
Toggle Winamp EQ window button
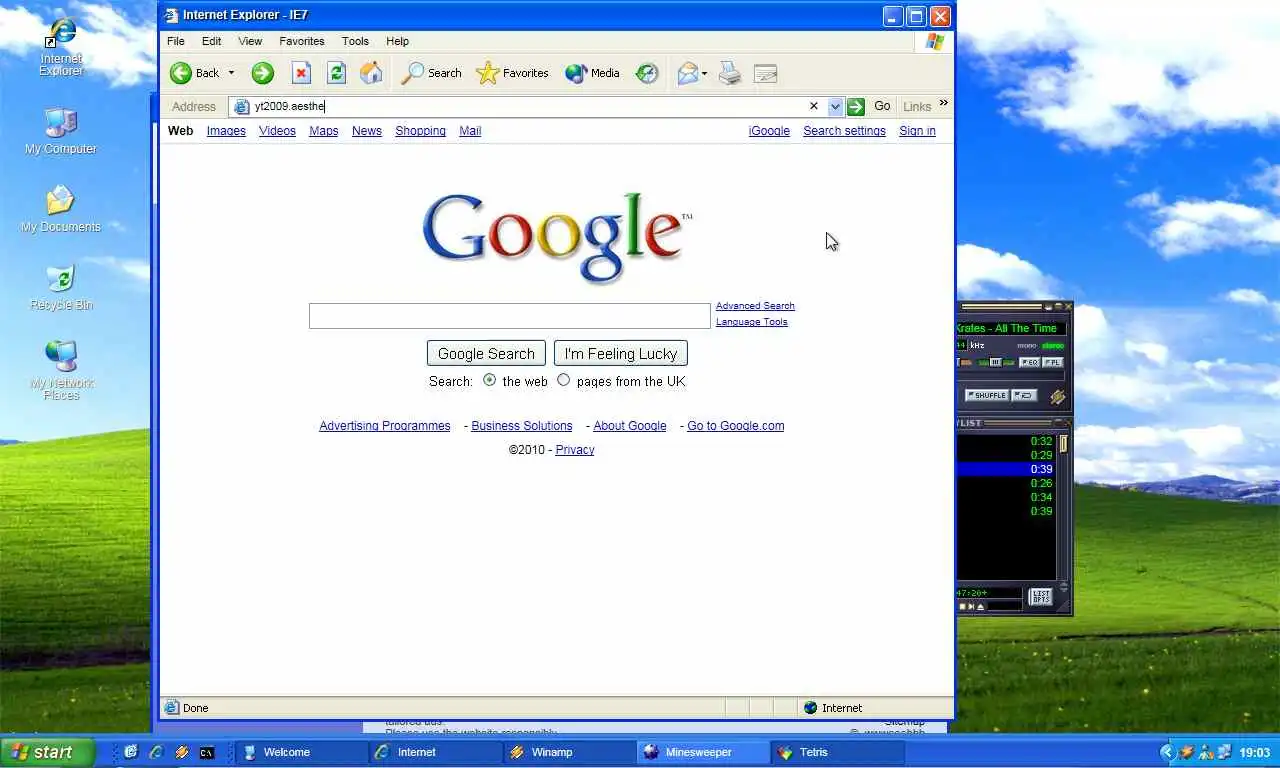tap(1030, 363)
